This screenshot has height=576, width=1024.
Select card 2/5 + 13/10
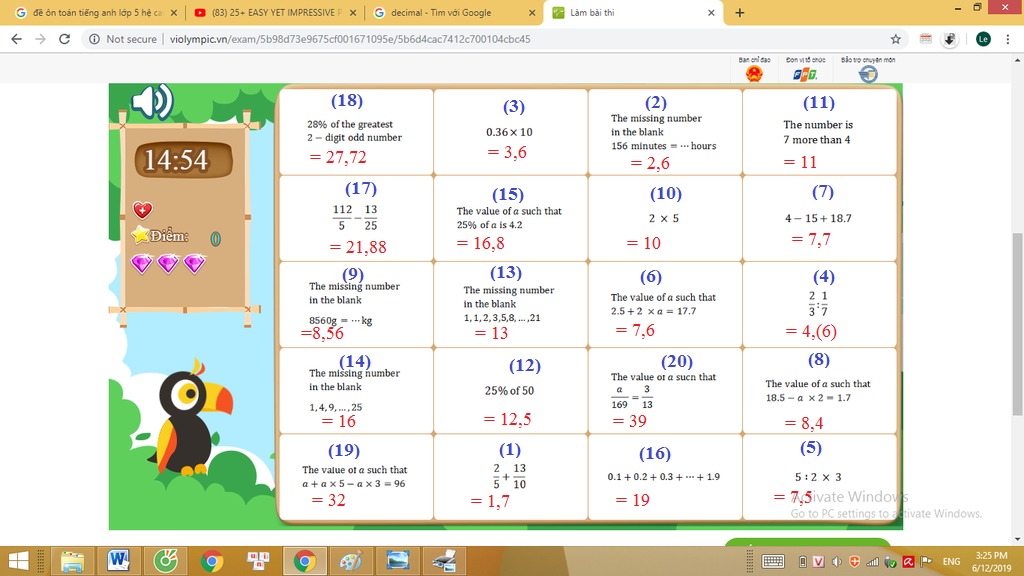(x=510, y=477)
